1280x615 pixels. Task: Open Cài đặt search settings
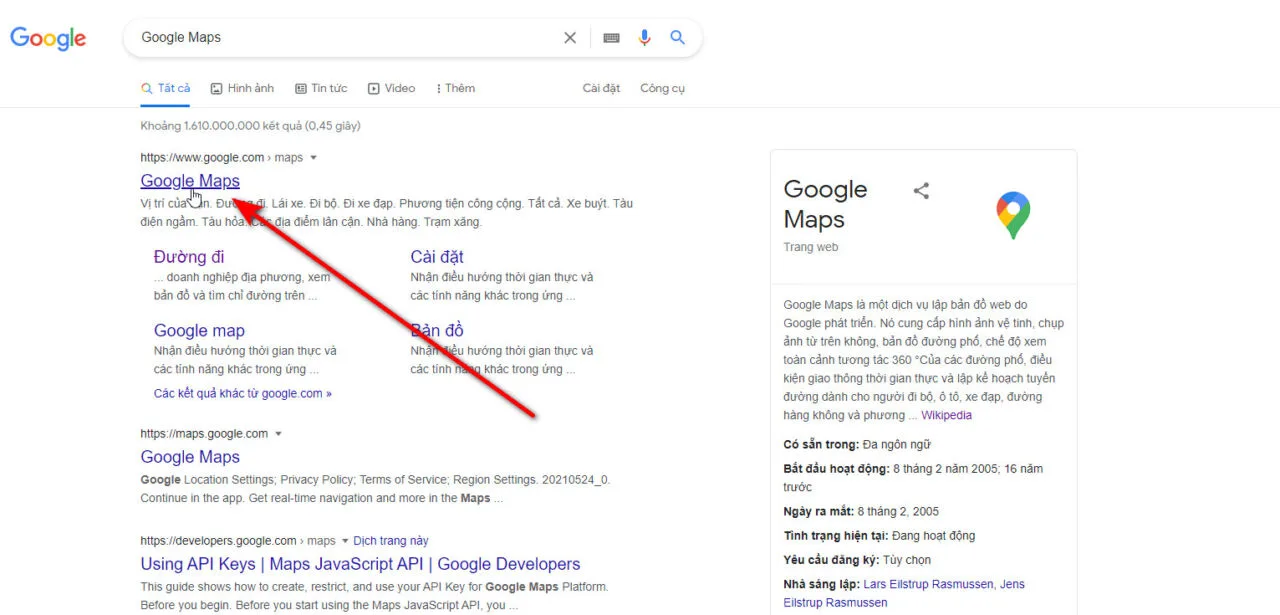[602, 88]
